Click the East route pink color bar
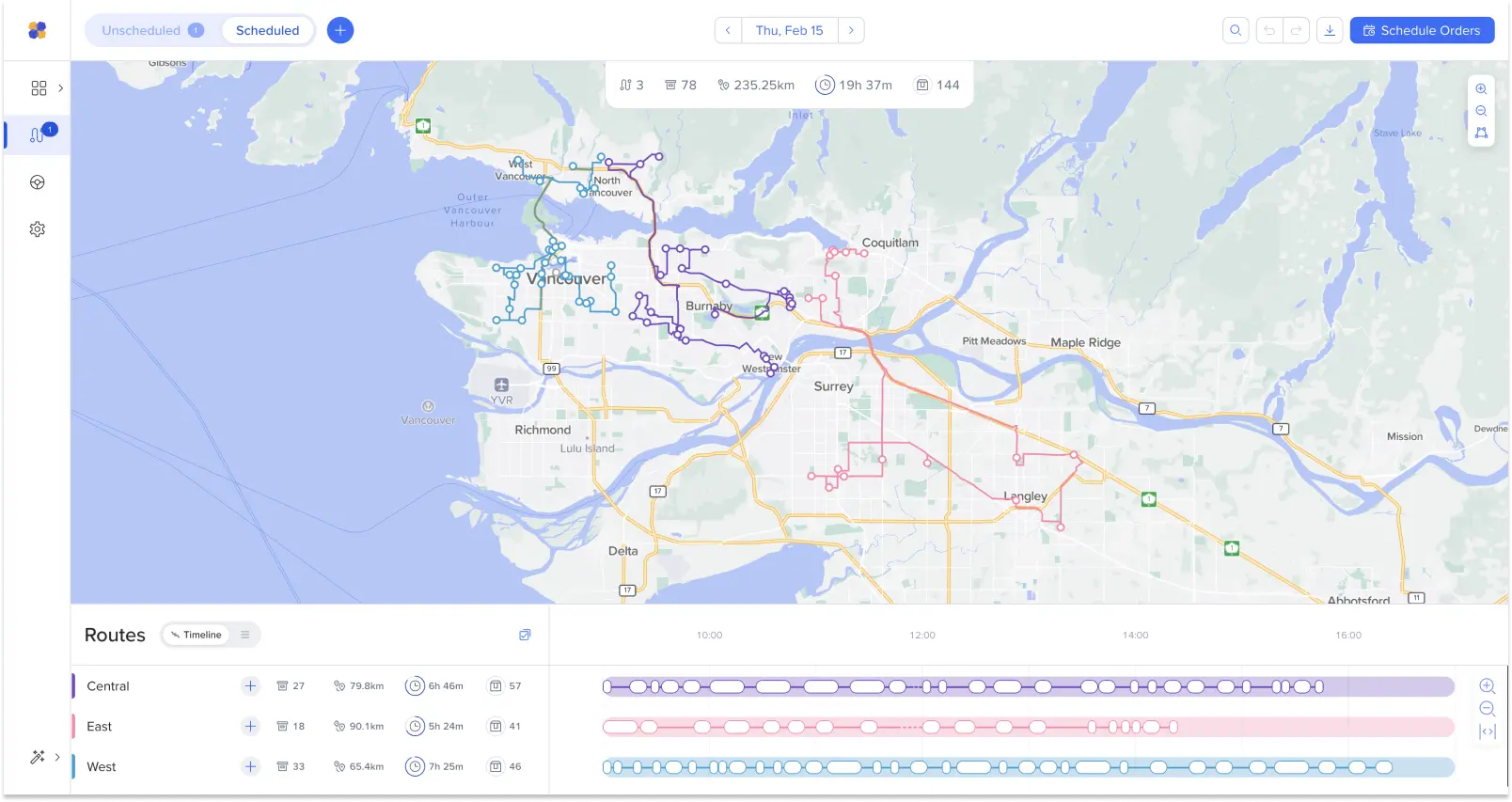This screenshot has height=802, width=1512. pyautogui.click(x=73, y=727)
